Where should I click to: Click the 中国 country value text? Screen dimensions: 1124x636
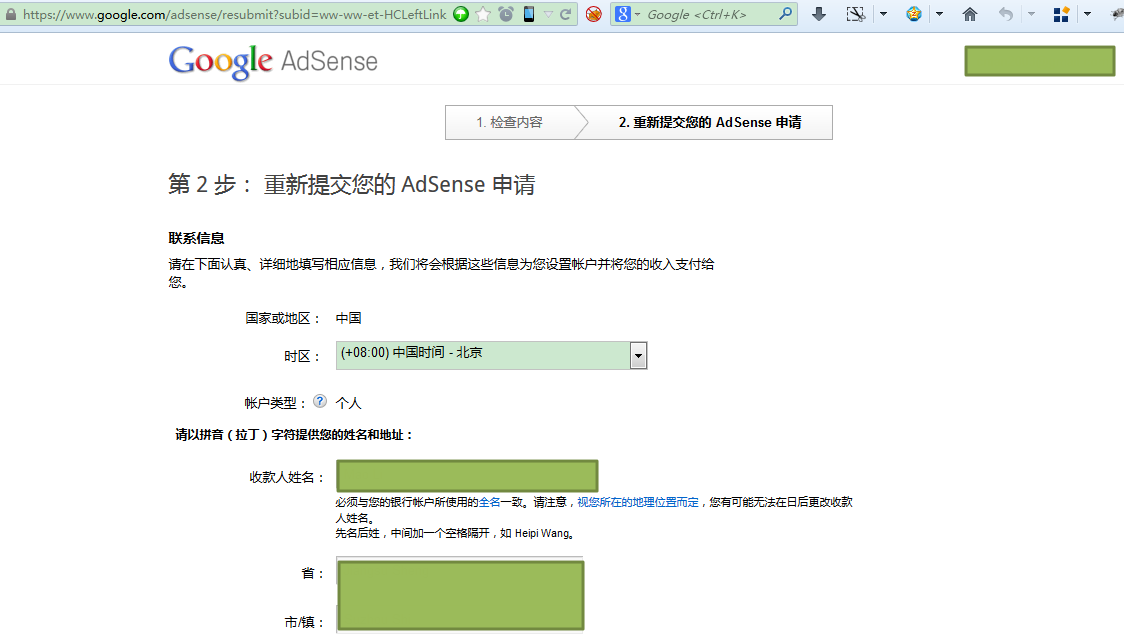pyautogui.click(x=348, y=318)
